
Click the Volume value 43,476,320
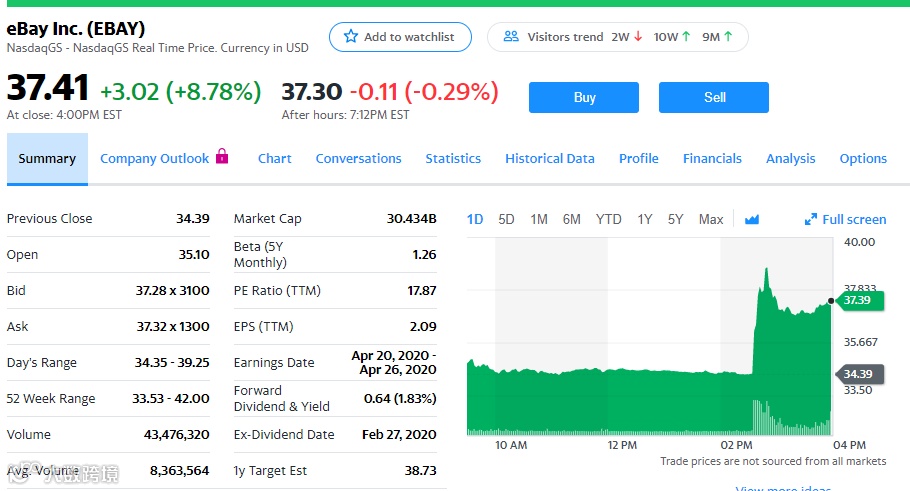point(176,434)
